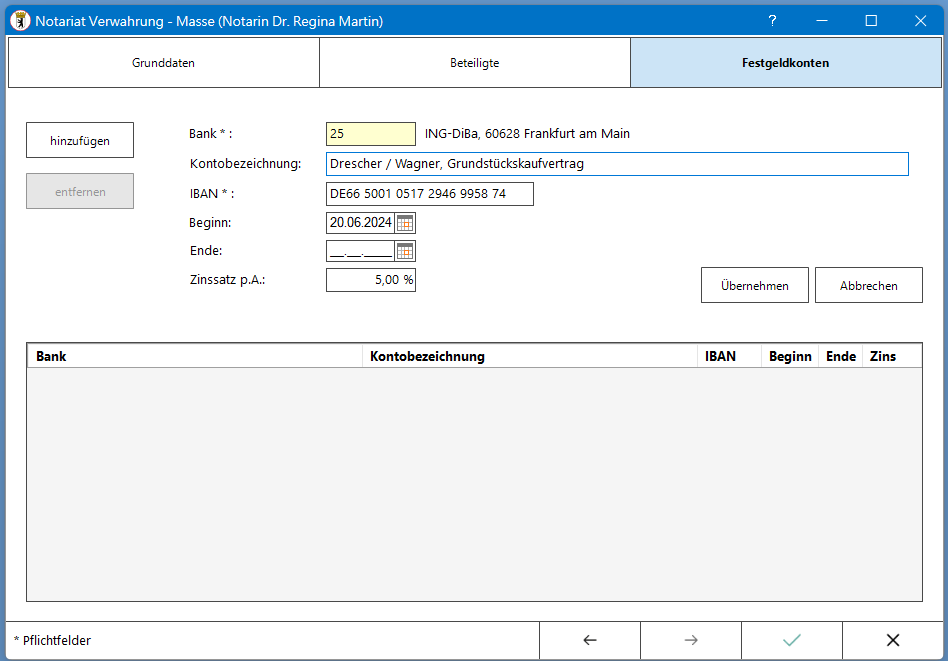Sort table by the Kontobezeichnung column header

529,356
